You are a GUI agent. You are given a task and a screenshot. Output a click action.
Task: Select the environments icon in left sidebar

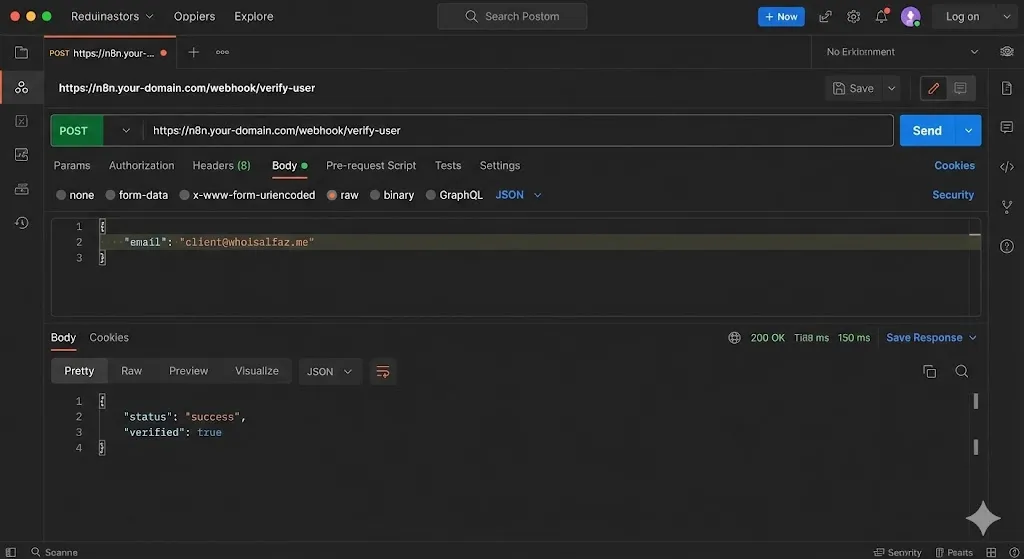tap(22, 87)
